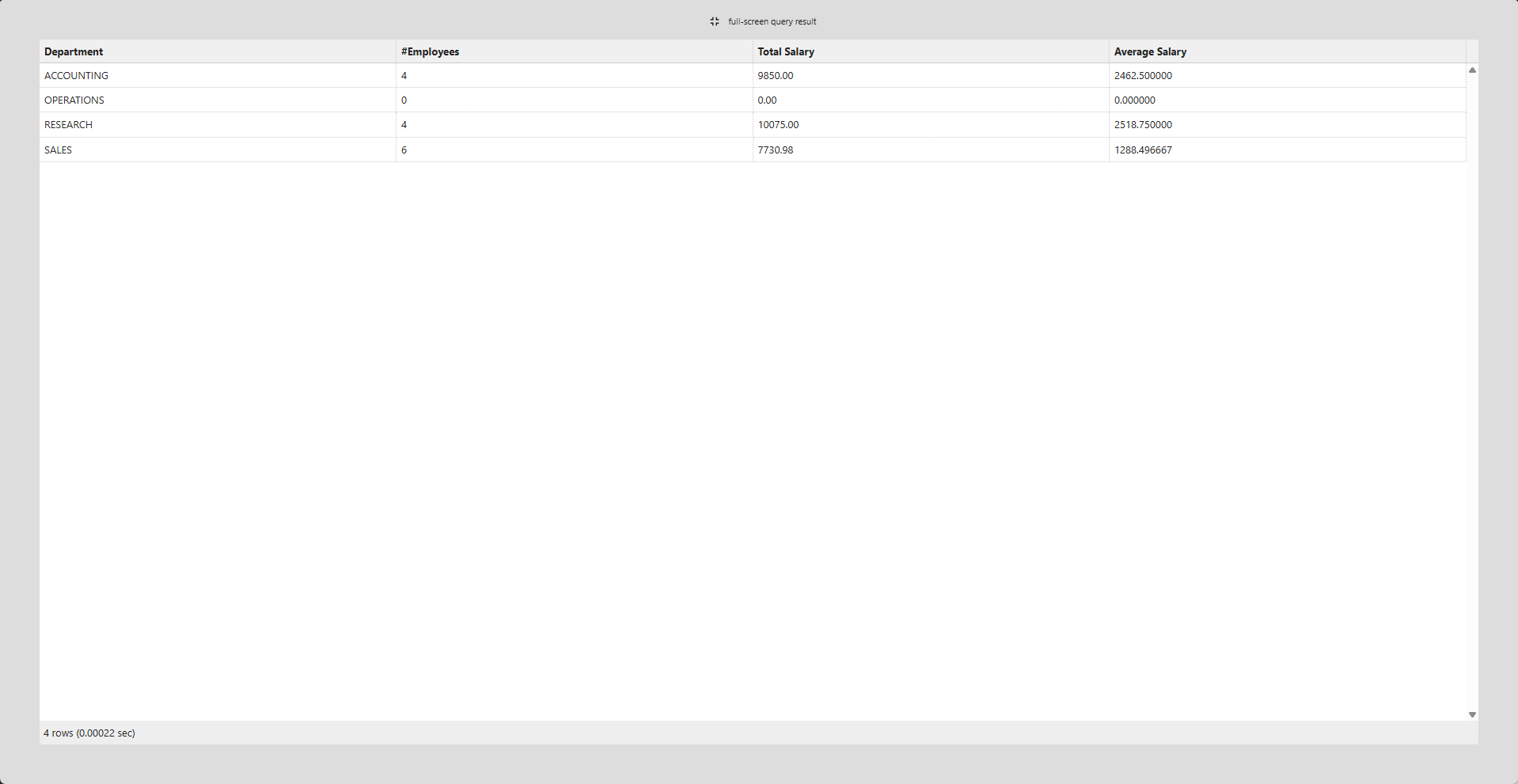Click the total salary value 10075.00
The height and width of the screenshot is (784, 1518).
[778, 124]
